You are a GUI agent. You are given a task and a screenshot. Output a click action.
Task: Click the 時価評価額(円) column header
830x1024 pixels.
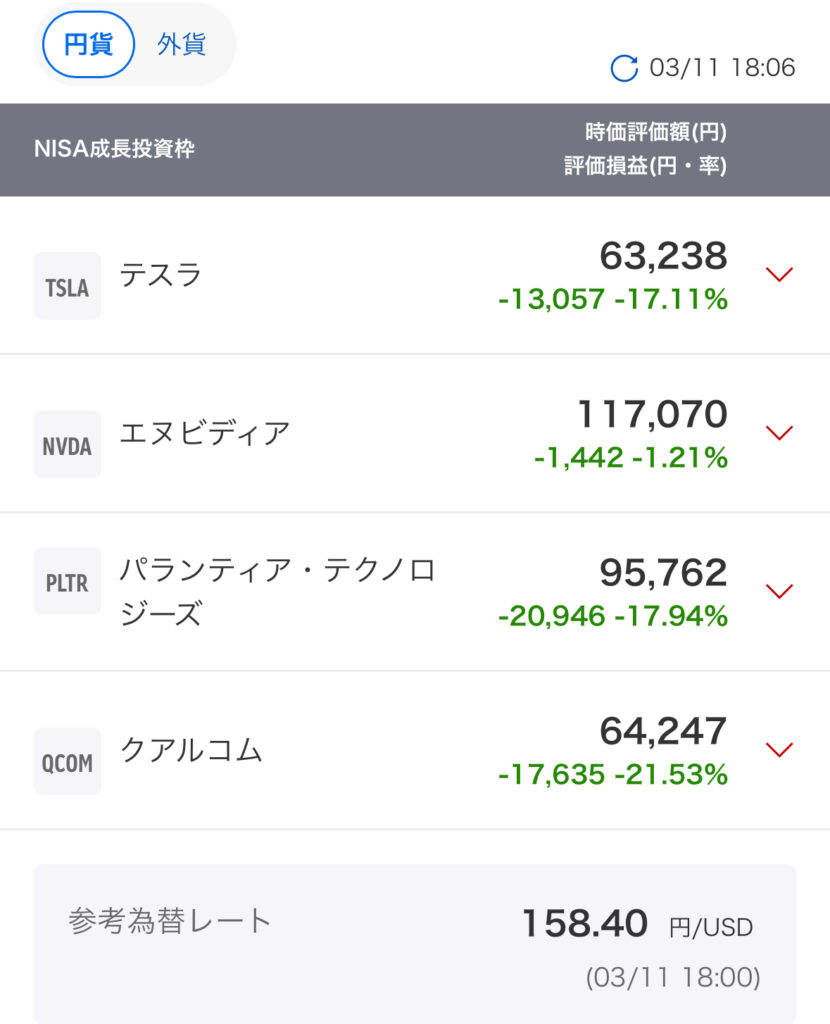[x=655, y=132]
